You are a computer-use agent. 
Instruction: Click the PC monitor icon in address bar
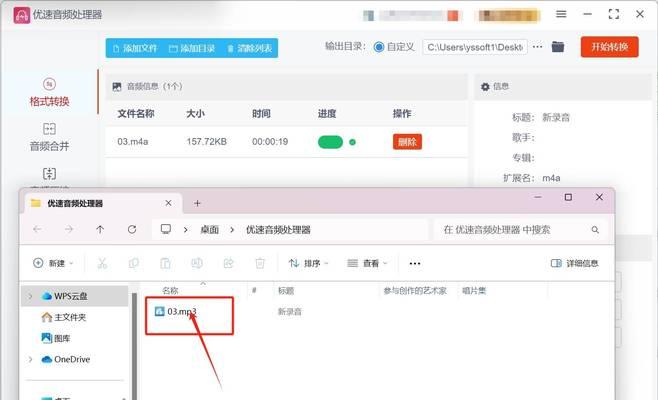(x=166, y=229)
